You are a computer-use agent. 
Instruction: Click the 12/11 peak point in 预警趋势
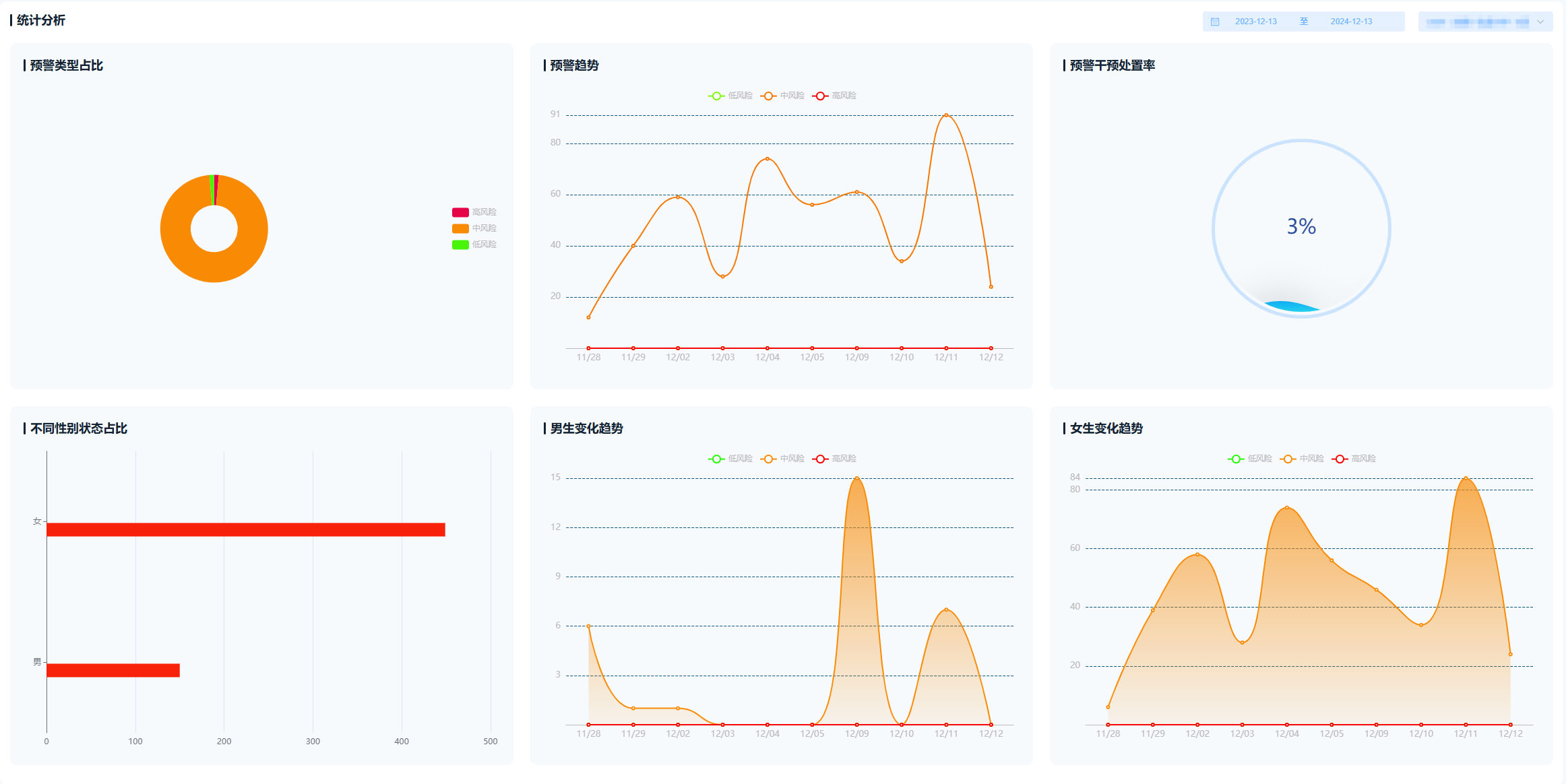click(946, 115)
